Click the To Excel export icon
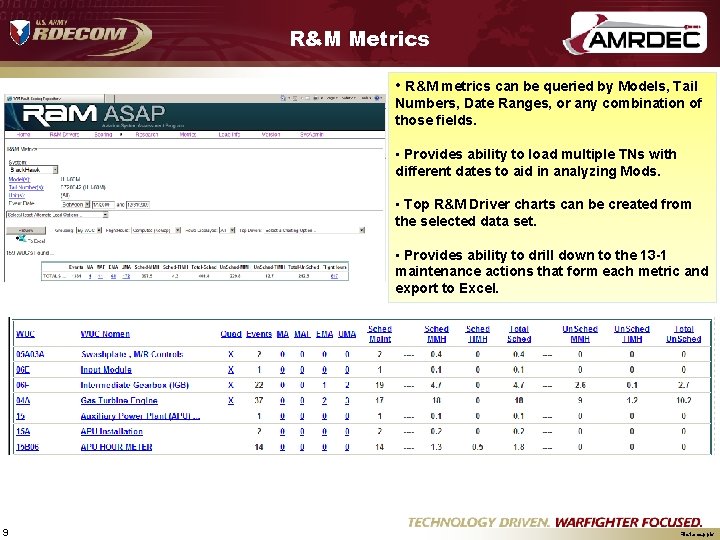The image size is (720, 540). point(21,238)
